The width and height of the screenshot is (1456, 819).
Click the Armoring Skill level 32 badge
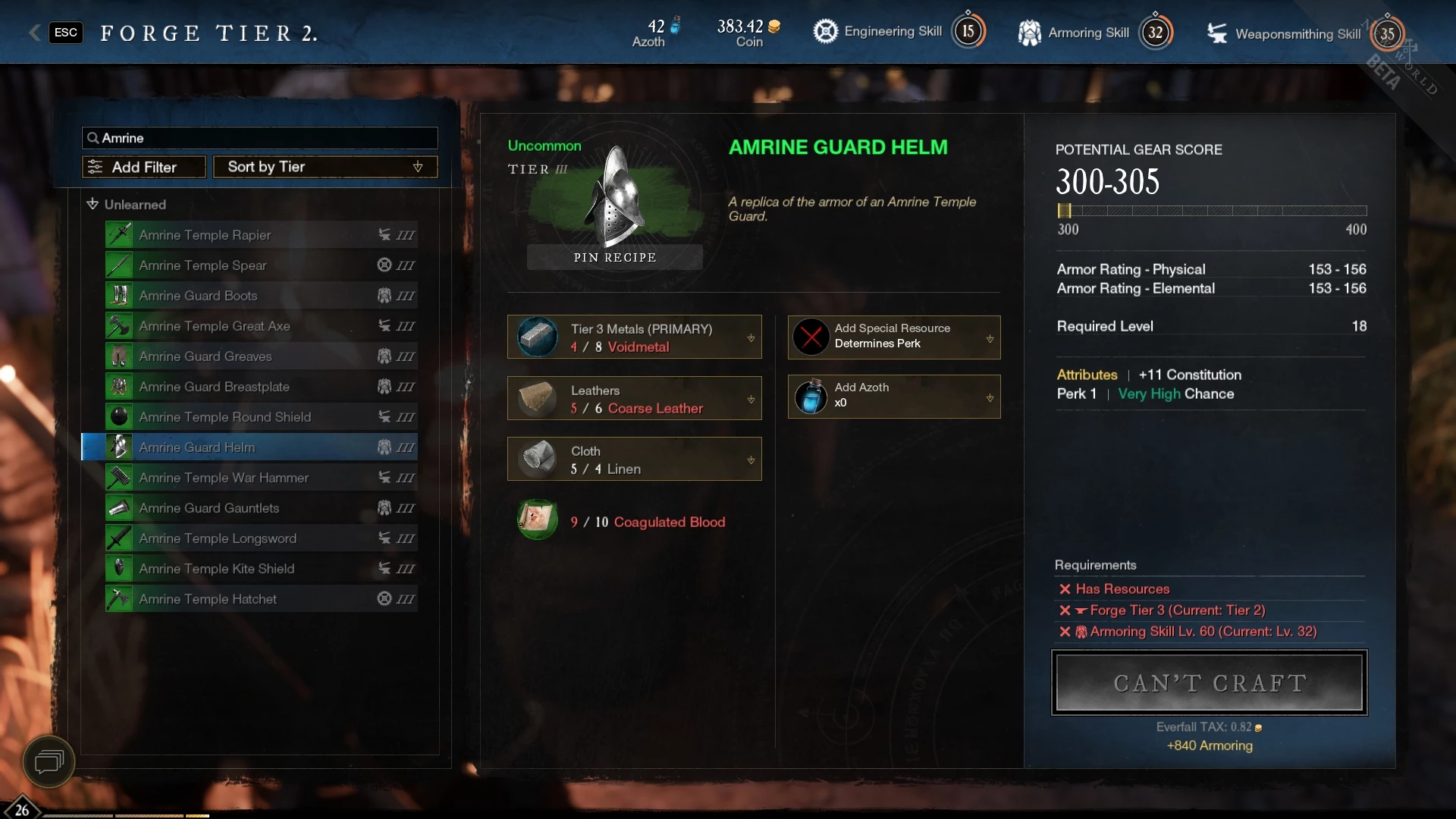pyautogui.click(x=1155, y=32)
